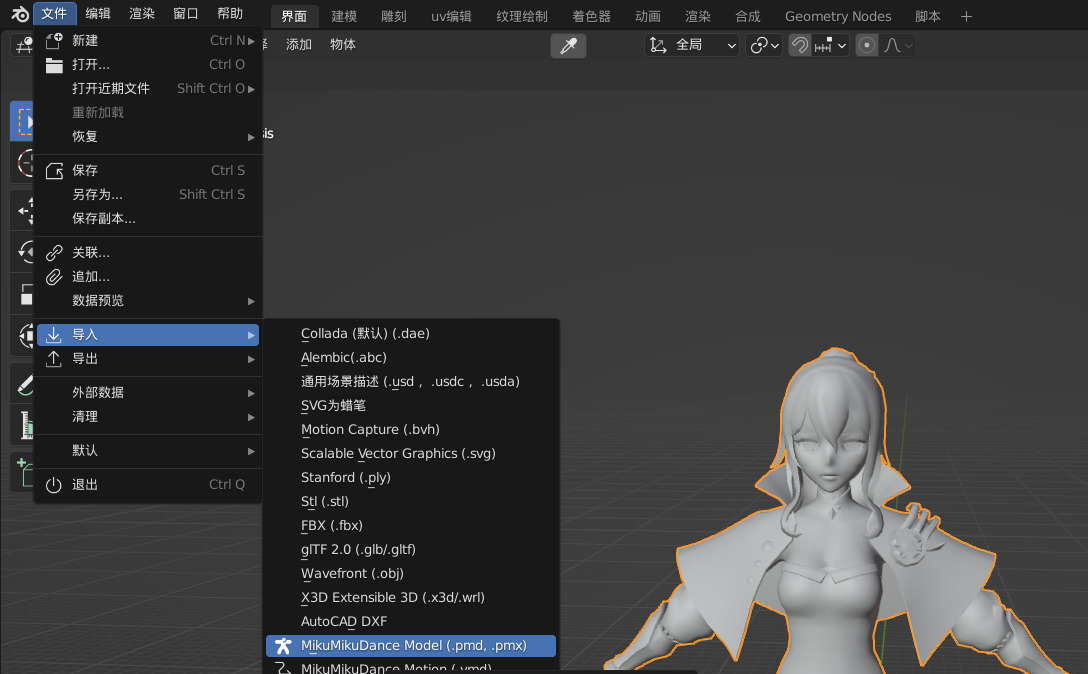Import Scalable Vector Graphics (.svg)
Viewport: 1088px width, 674px height.
[x=411, y=453]
